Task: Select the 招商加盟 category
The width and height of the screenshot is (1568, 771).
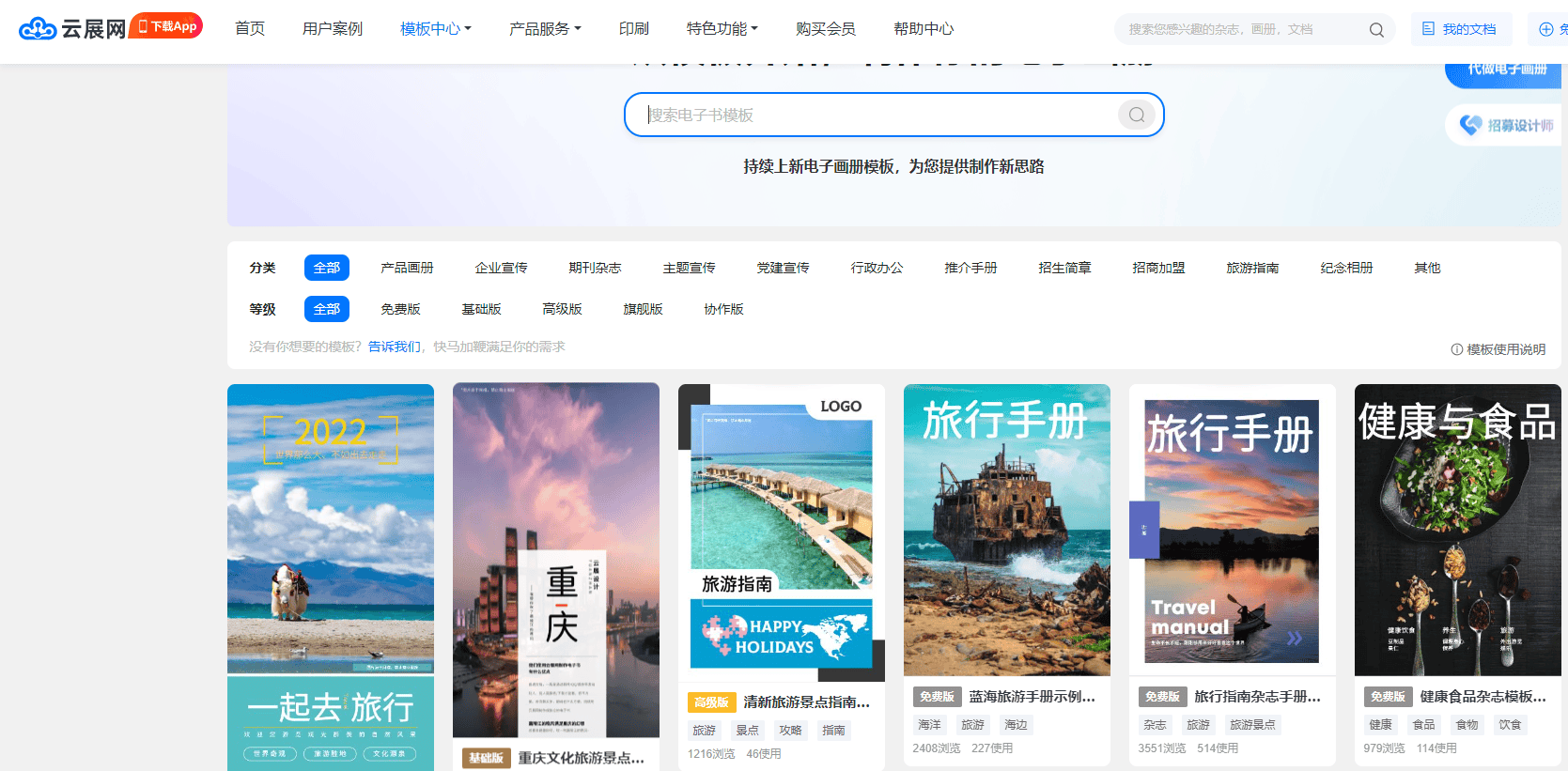Action: [x=1158, y=268]
